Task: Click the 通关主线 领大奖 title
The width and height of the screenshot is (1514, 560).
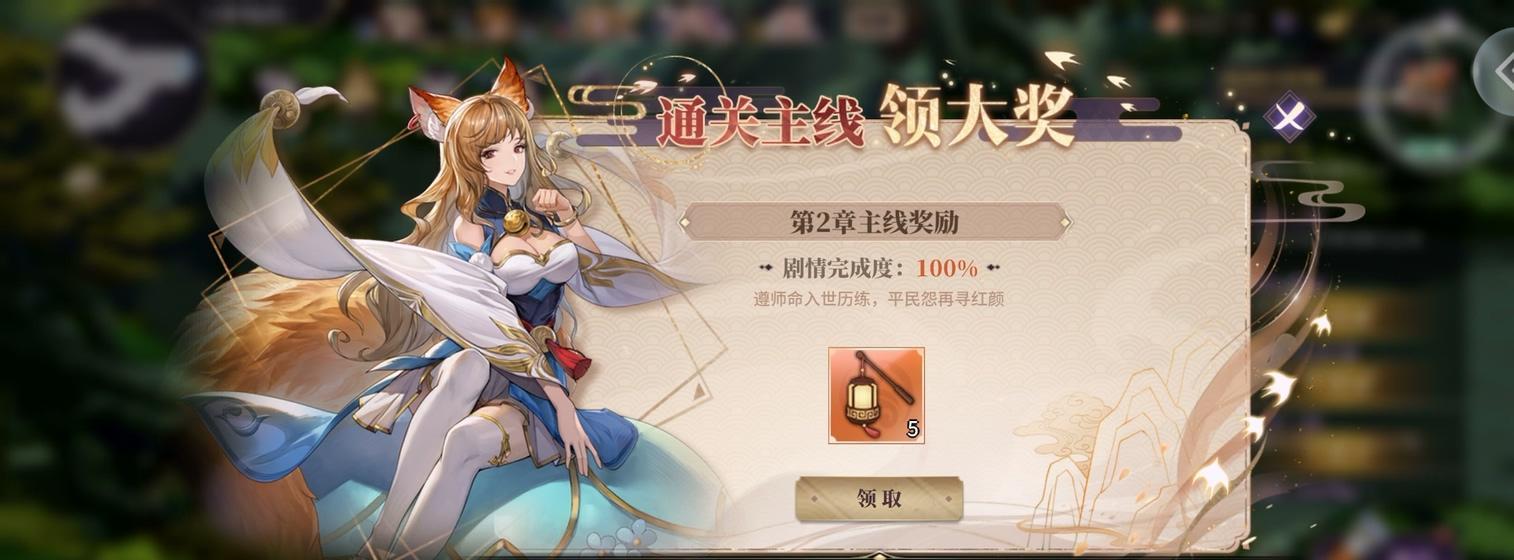Action: (866, 117)
